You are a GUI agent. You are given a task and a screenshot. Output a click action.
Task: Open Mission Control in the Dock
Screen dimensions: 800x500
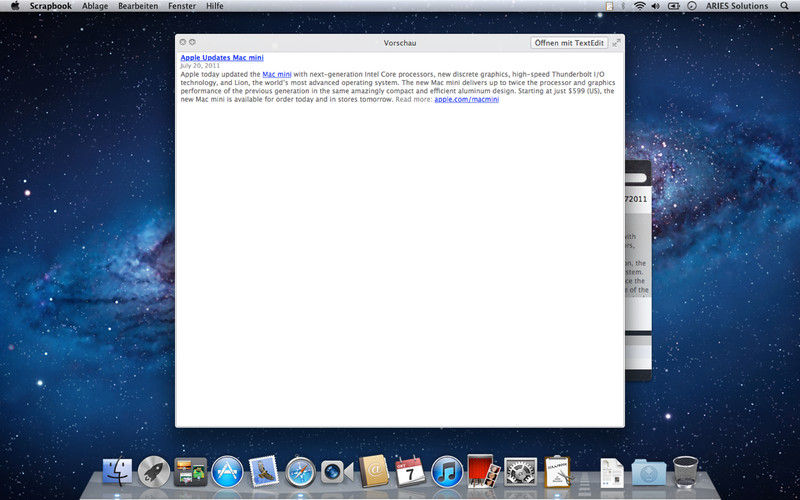tap(190, 471)
